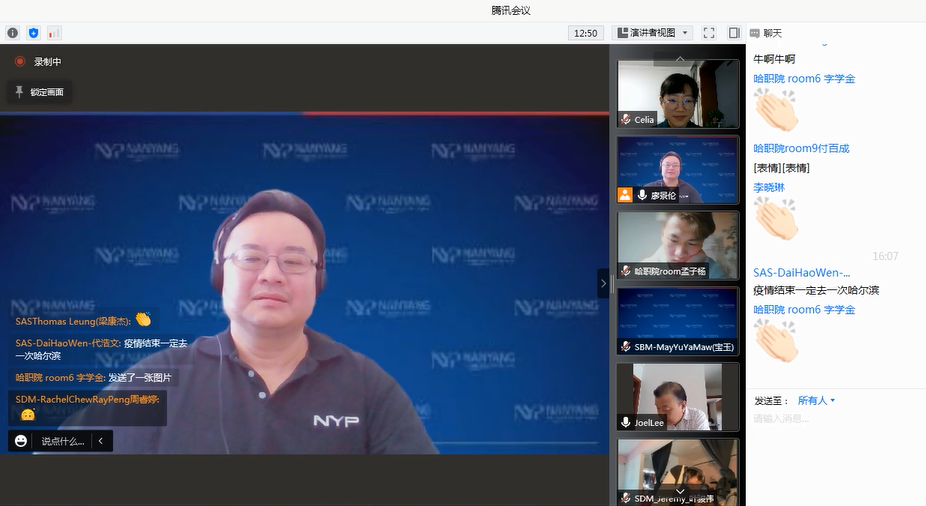The image size is (926, 506).
Task: Click the clapping emoji above 哈职院room9付百成
Action: coord(776,110)
